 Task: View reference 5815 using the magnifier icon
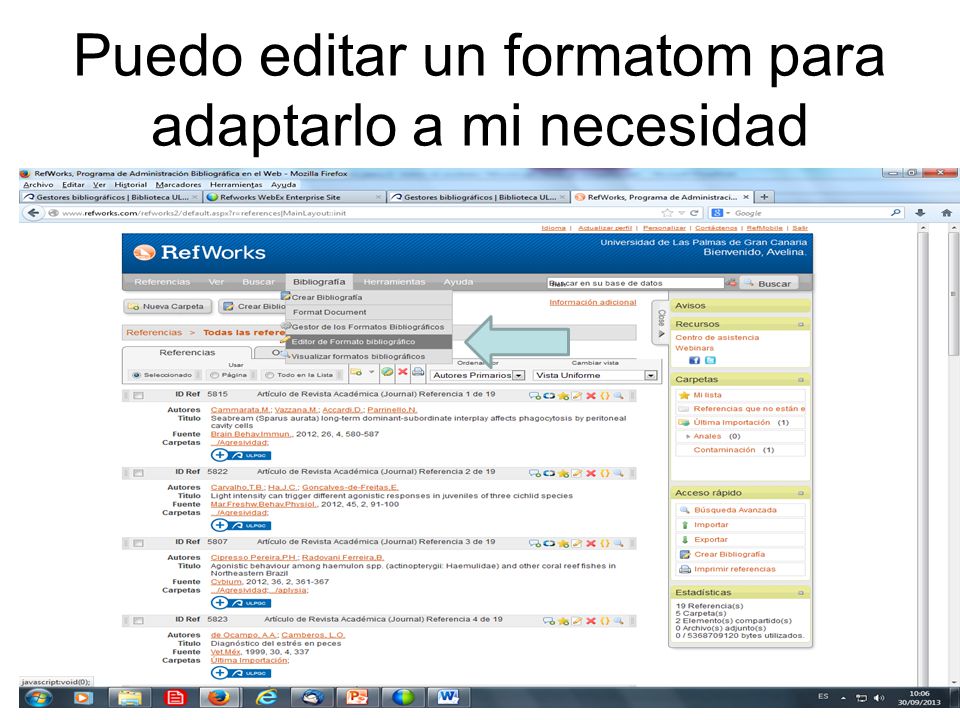point(618,396)
